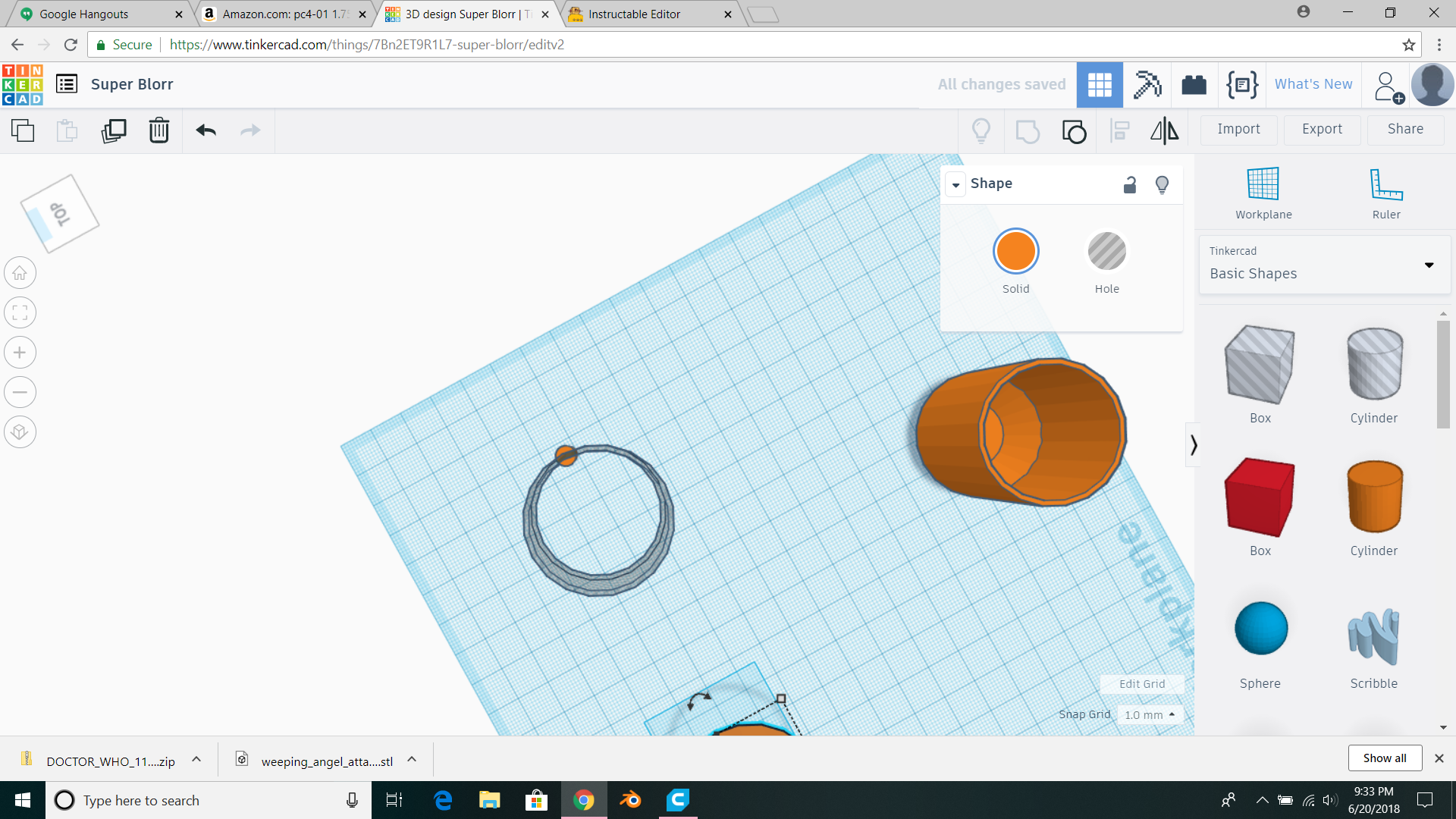Bookmark this page with the star icon
The image size is (1456, 819).
(x=1408, y=45)
